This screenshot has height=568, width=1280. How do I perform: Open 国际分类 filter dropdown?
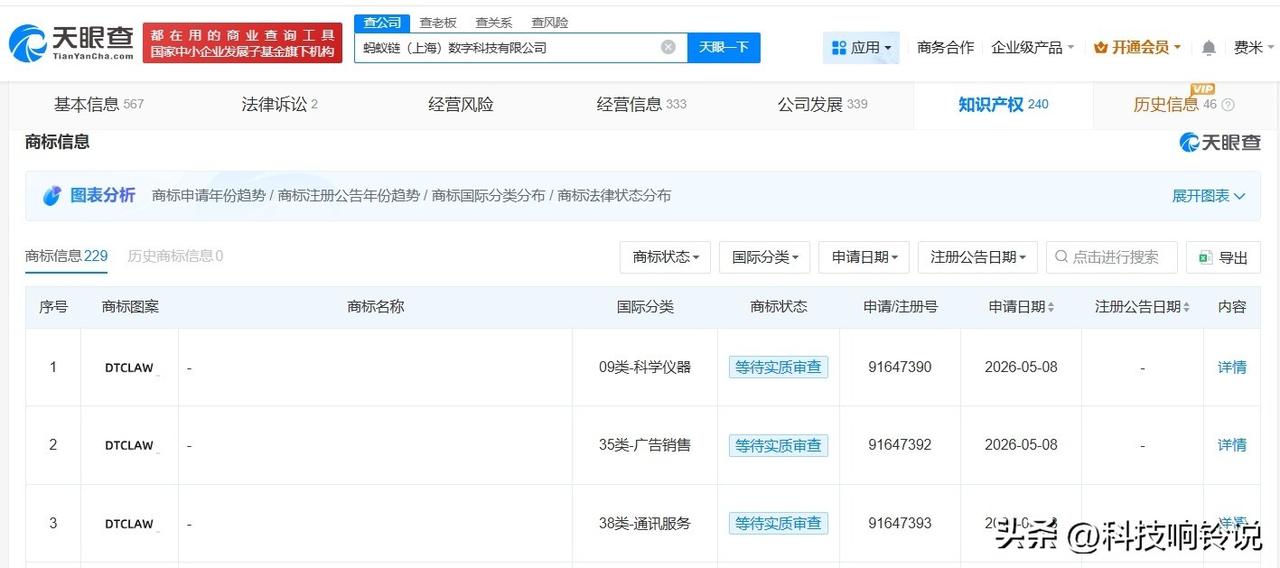point(765,257)
